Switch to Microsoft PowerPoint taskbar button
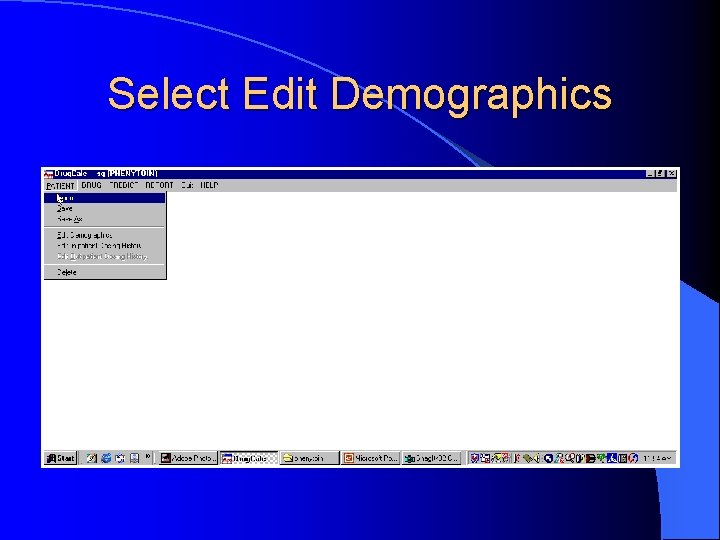The width and height of the screenshot is (720, 540). 371,458
